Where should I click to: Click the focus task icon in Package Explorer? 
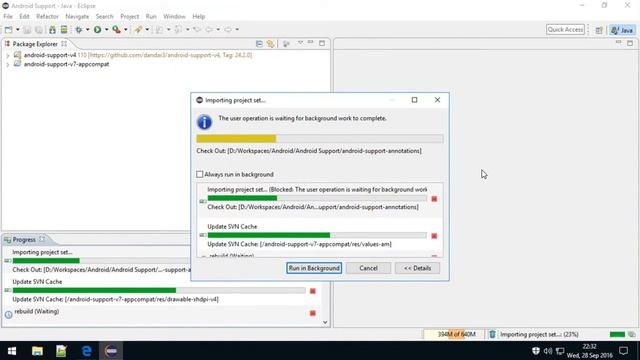(x=286, y=43)
